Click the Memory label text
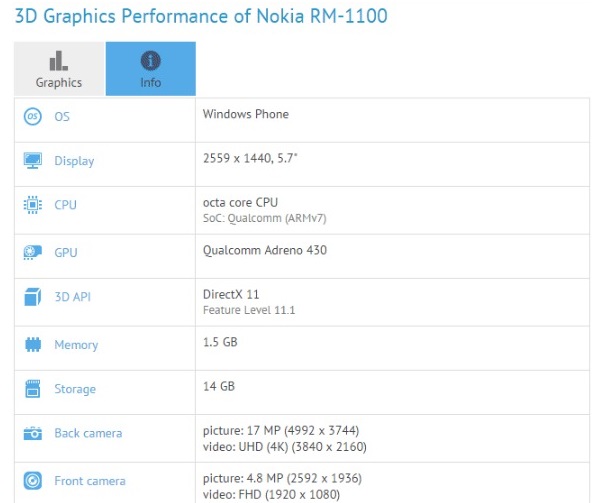 [x=76, y=345]
